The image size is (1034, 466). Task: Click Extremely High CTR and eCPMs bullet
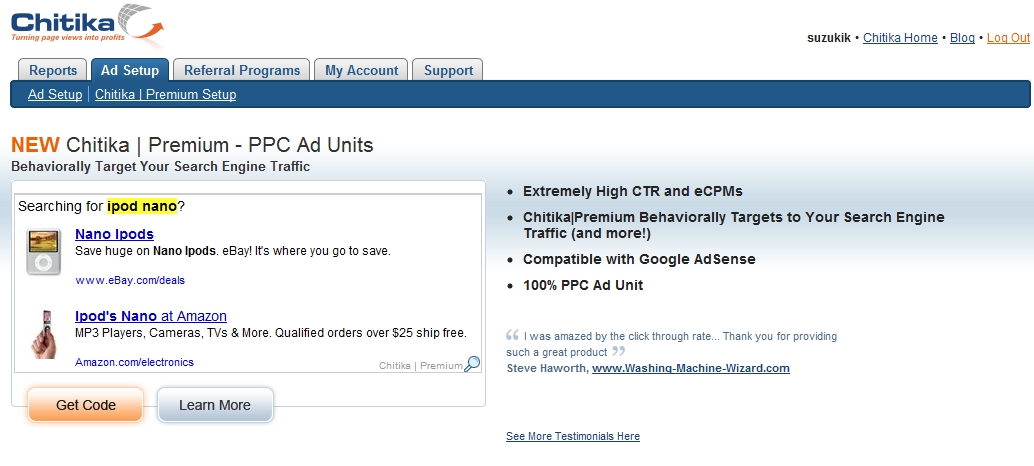pyautogui.click(x=632, y=191)
